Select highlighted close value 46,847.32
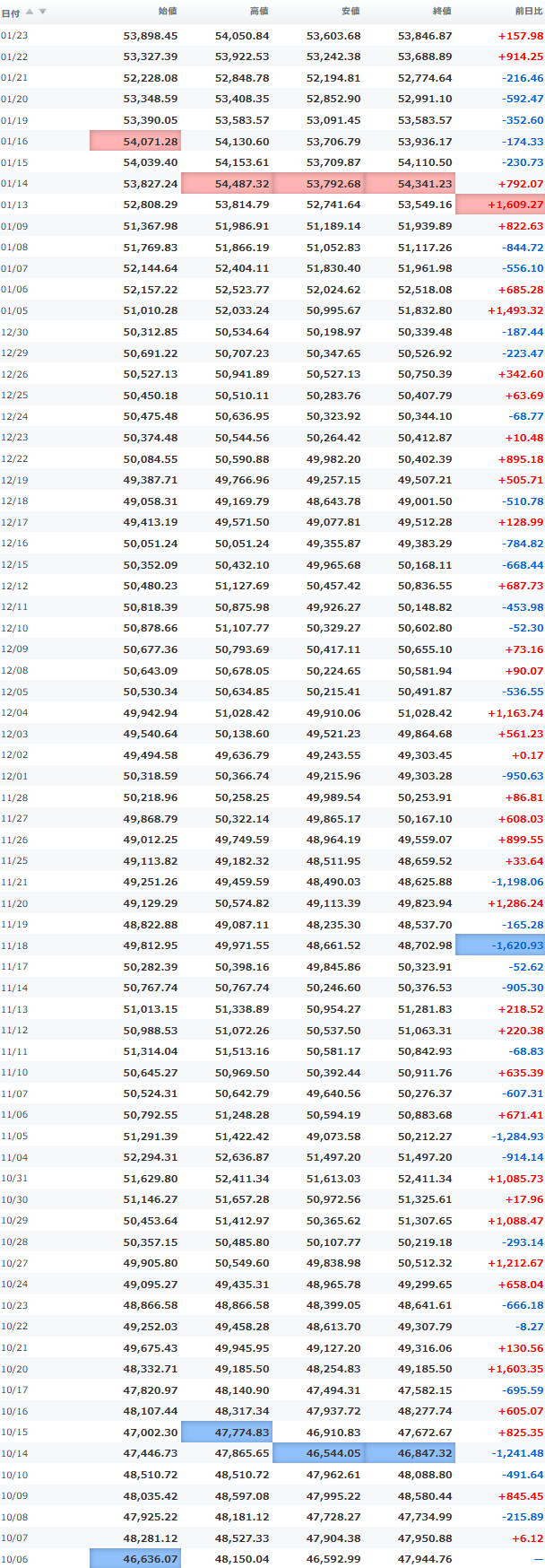This screenshot has height=1568, width=545. [410, 1453]
